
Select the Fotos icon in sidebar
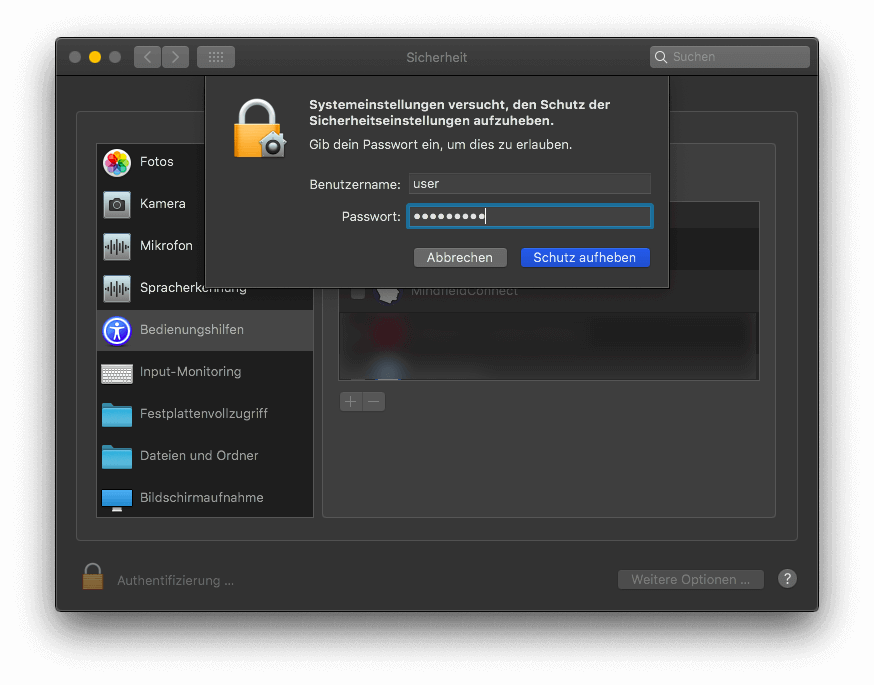pos(117,162)
